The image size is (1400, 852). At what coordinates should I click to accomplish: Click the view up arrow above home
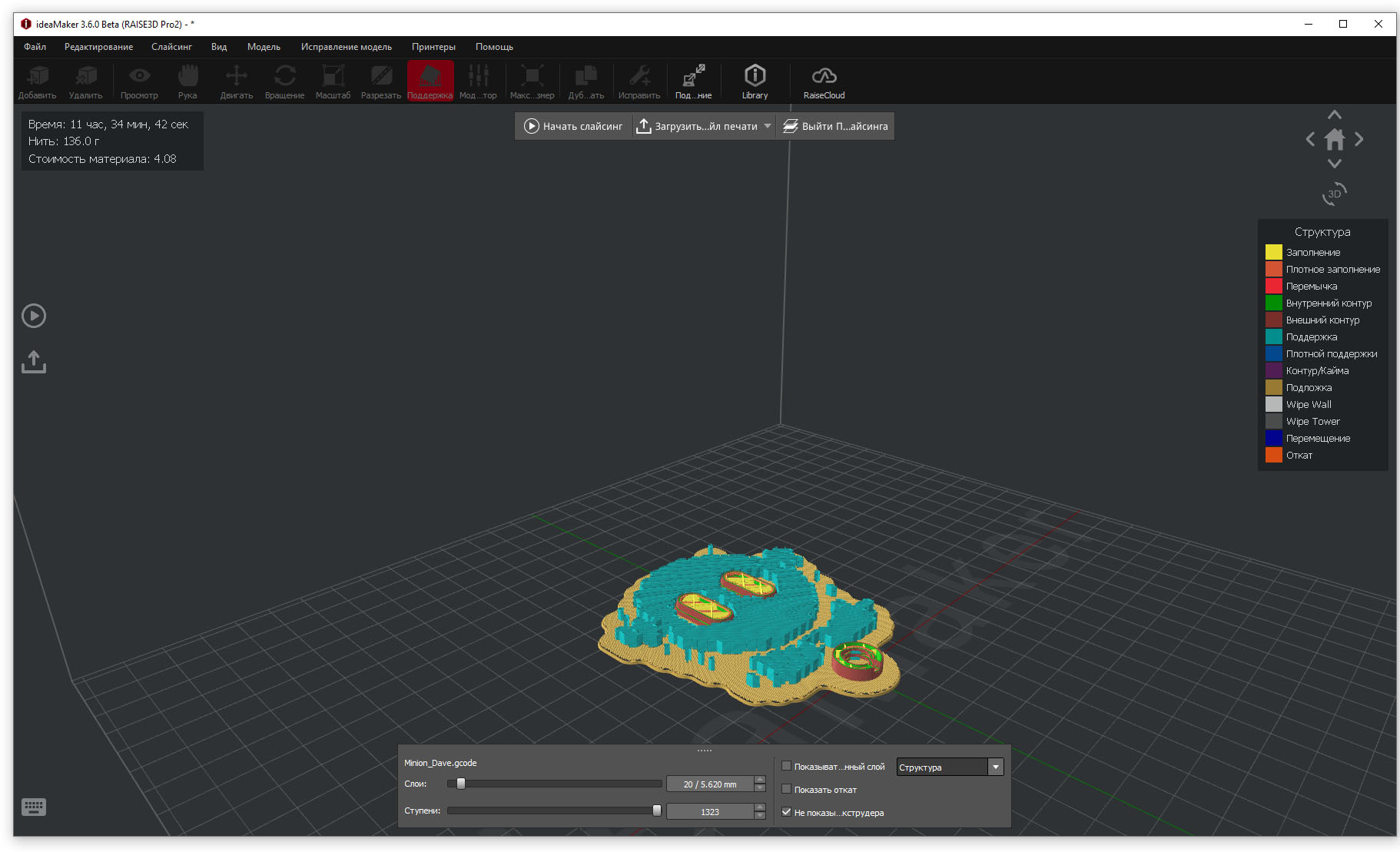[x=1335, y=115]
